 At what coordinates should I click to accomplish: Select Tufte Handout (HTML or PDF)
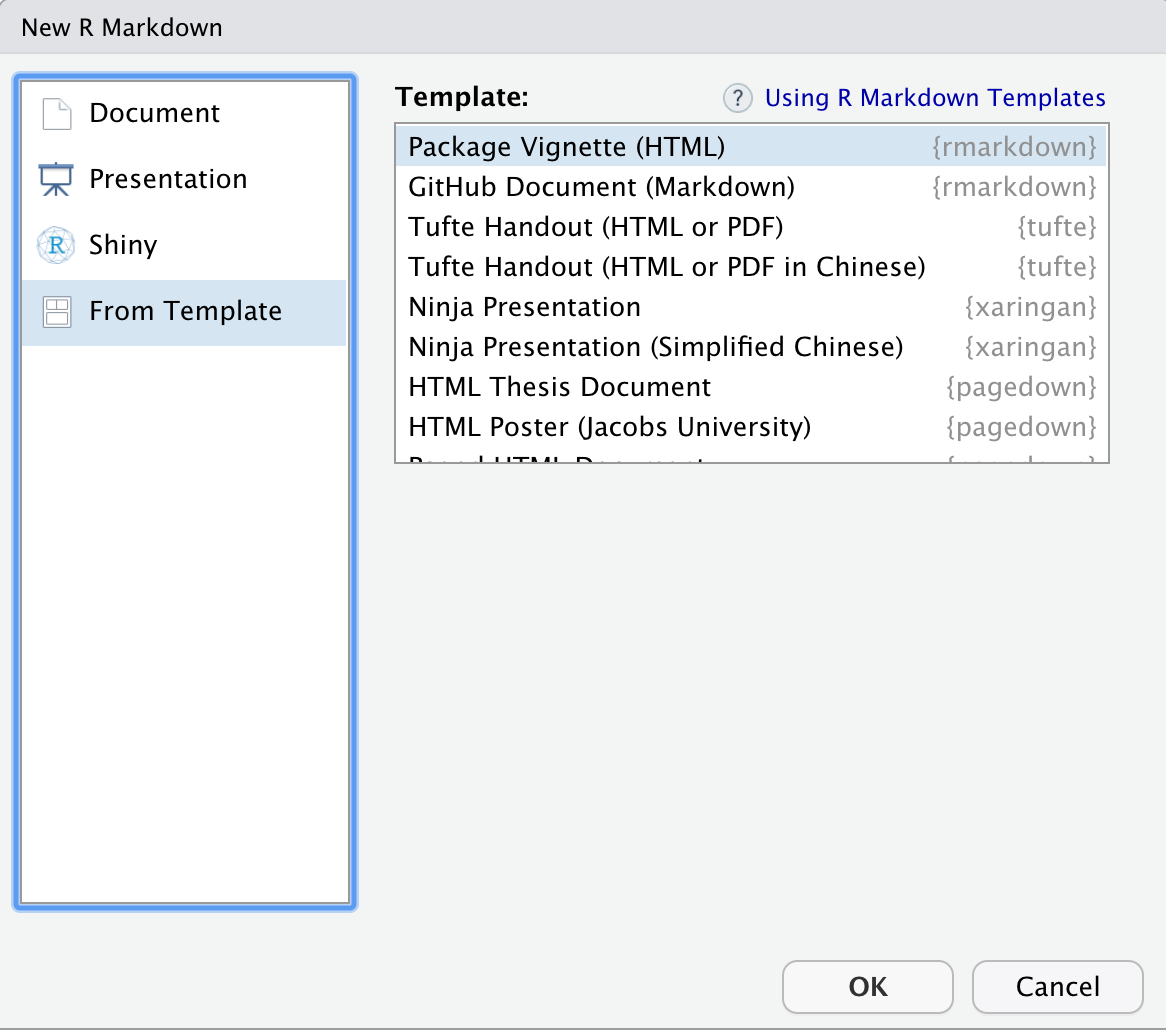(752, 227)
